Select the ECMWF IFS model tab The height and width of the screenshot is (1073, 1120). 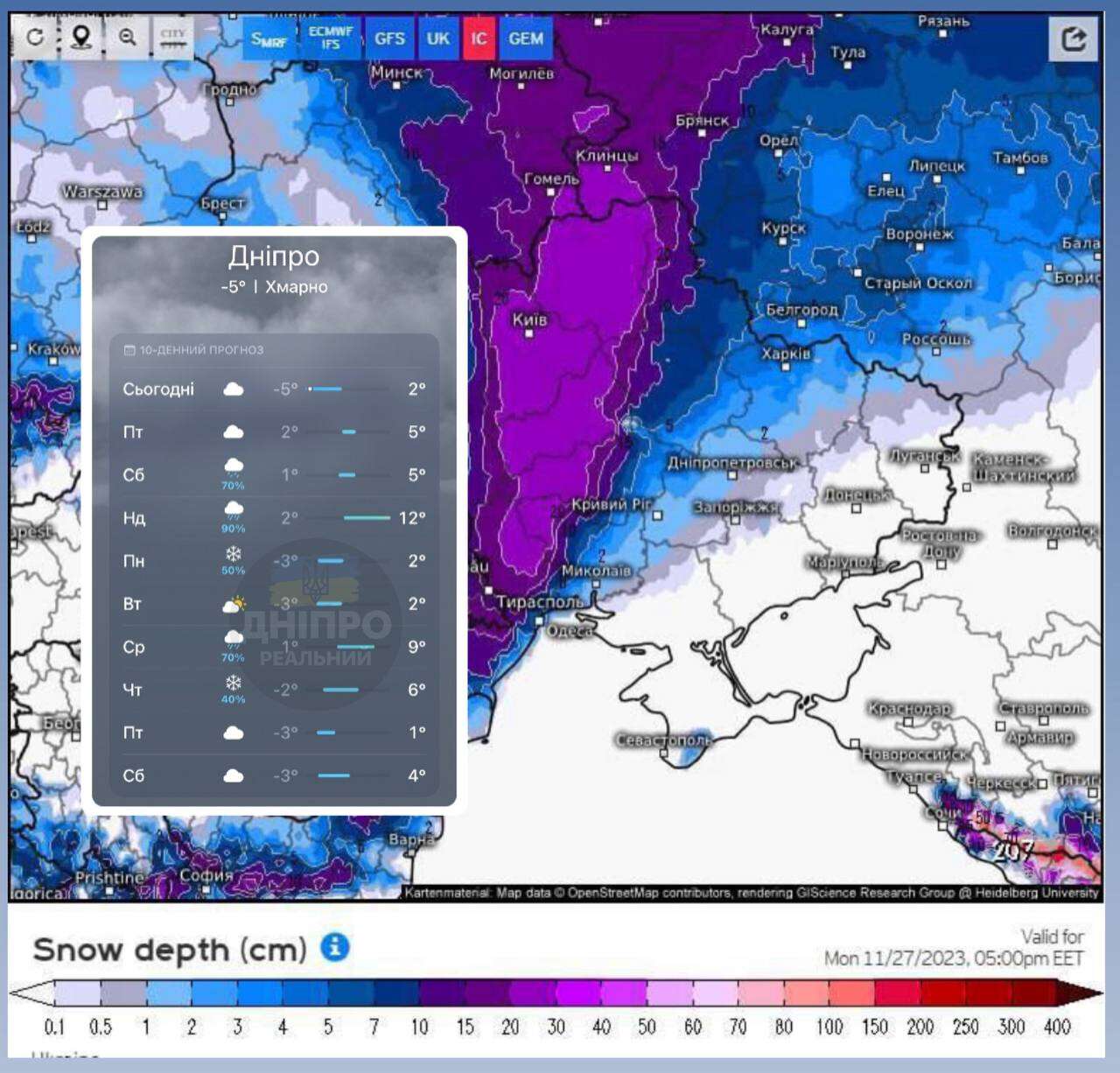coord(330,39)
